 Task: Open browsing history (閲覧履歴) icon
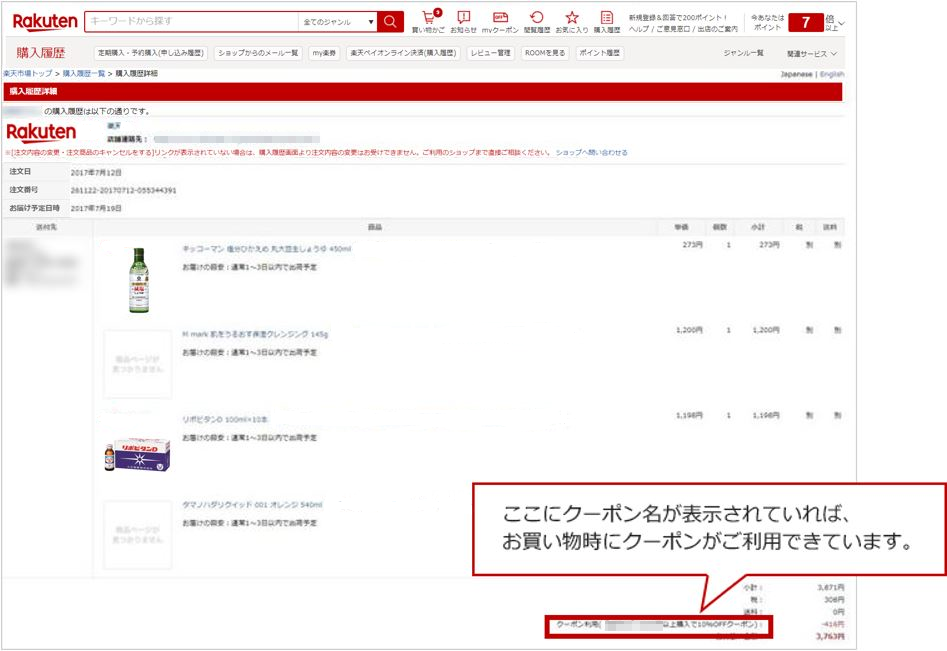pos(537,21)
